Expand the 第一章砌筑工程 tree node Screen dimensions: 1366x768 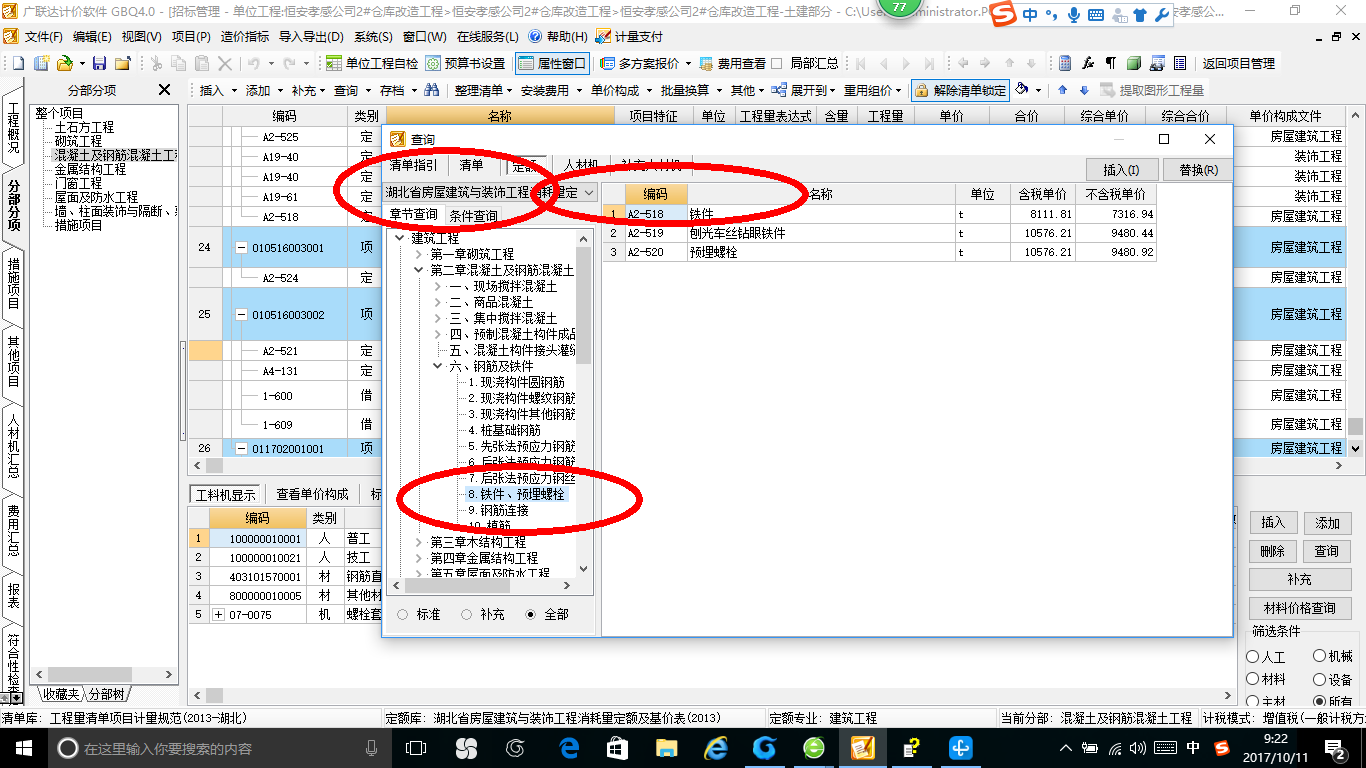pos(419,254)
